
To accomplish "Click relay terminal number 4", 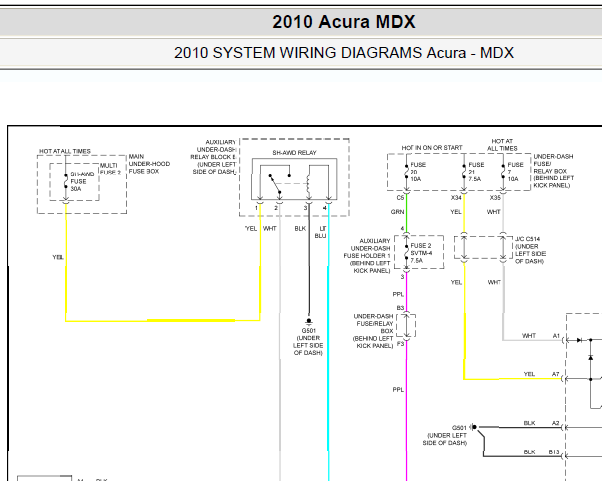I will pos(325,208).
